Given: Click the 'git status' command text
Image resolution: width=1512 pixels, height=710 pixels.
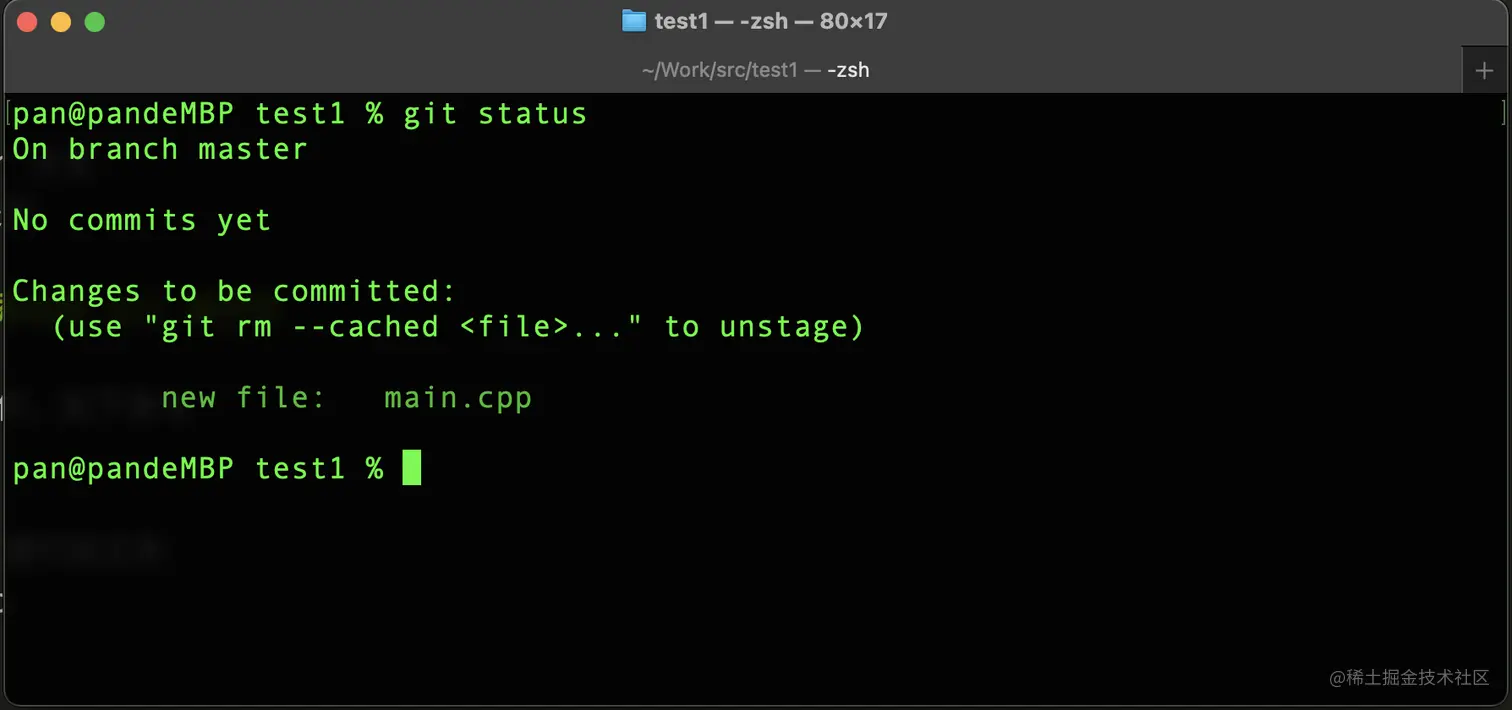Looking at the screenshot, I should click(x=494, y=114).
